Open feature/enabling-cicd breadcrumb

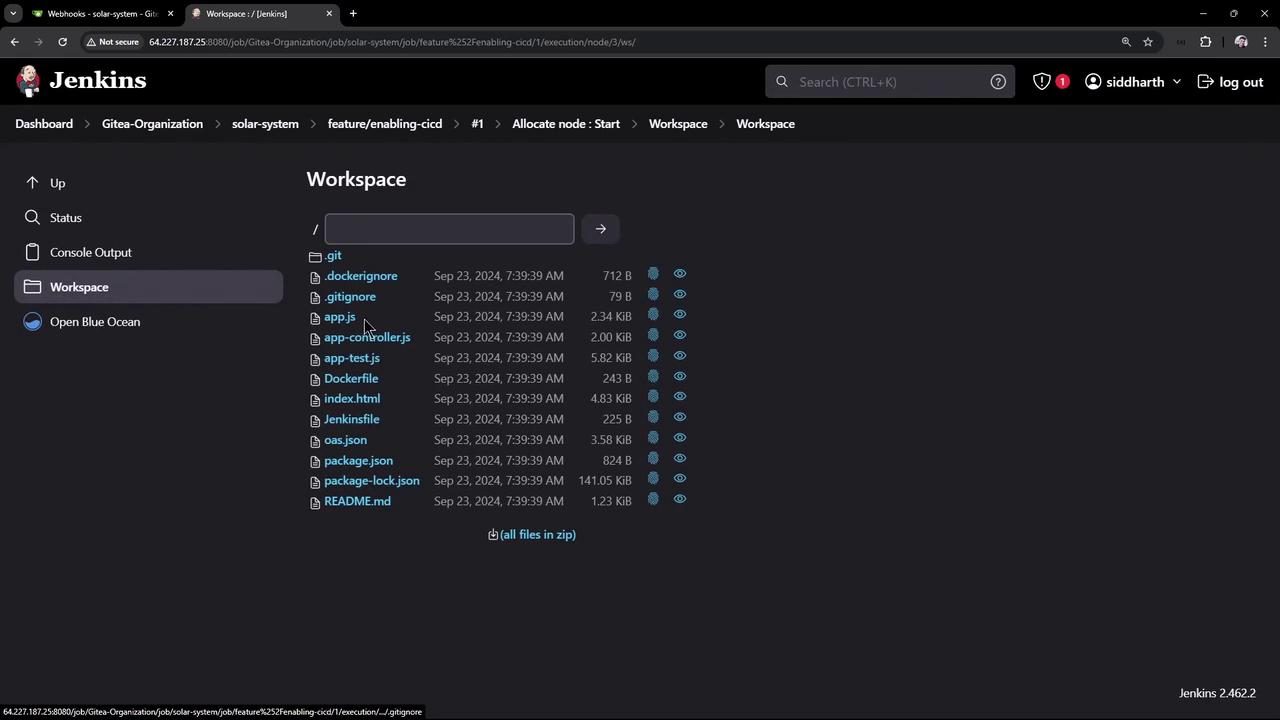[x=385, y=124]
